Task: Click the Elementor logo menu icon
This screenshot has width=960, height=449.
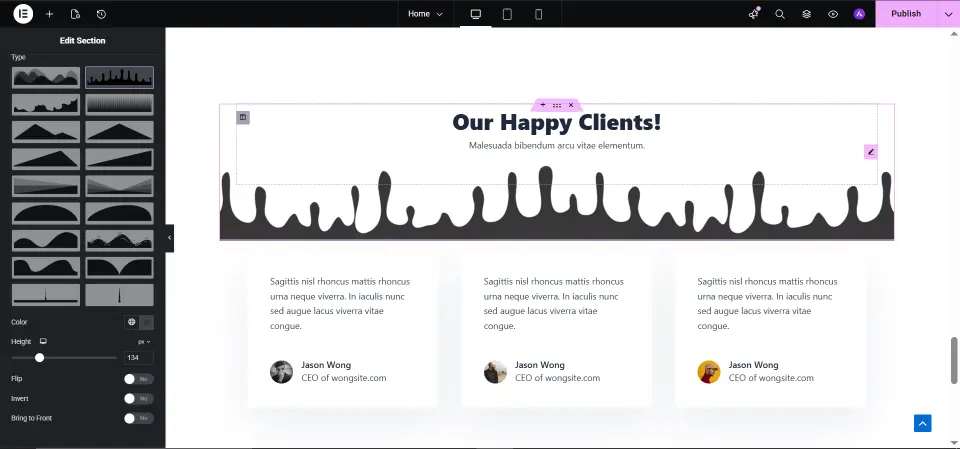Action: pyautogui.click(x=22, y=14)
